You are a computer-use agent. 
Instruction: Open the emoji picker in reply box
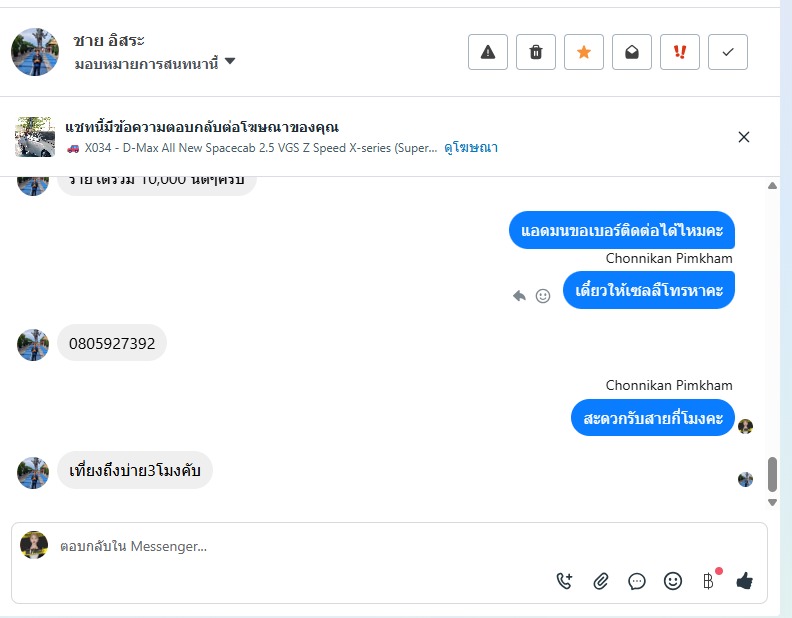[x=673, y=581]
